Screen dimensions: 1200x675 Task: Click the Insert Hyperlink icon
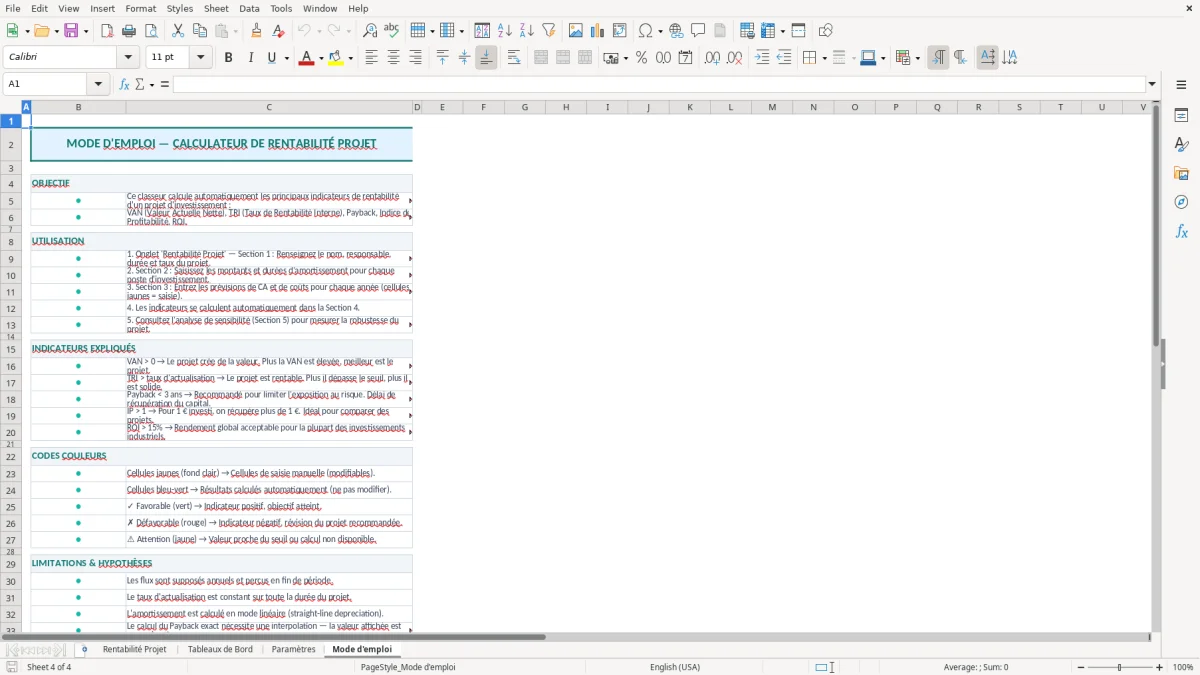(x=676, y=31)
